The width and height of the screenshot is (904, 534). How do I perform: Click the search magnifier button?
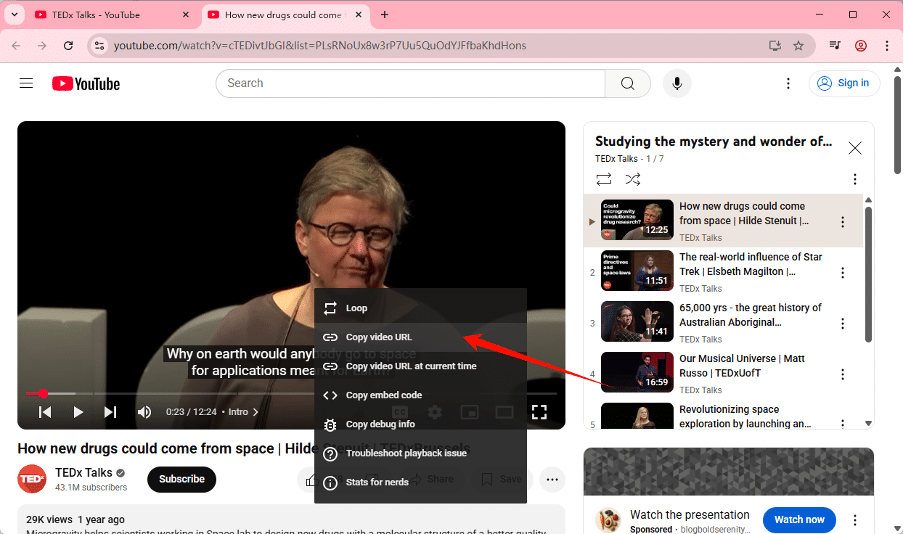pos(628,84)
